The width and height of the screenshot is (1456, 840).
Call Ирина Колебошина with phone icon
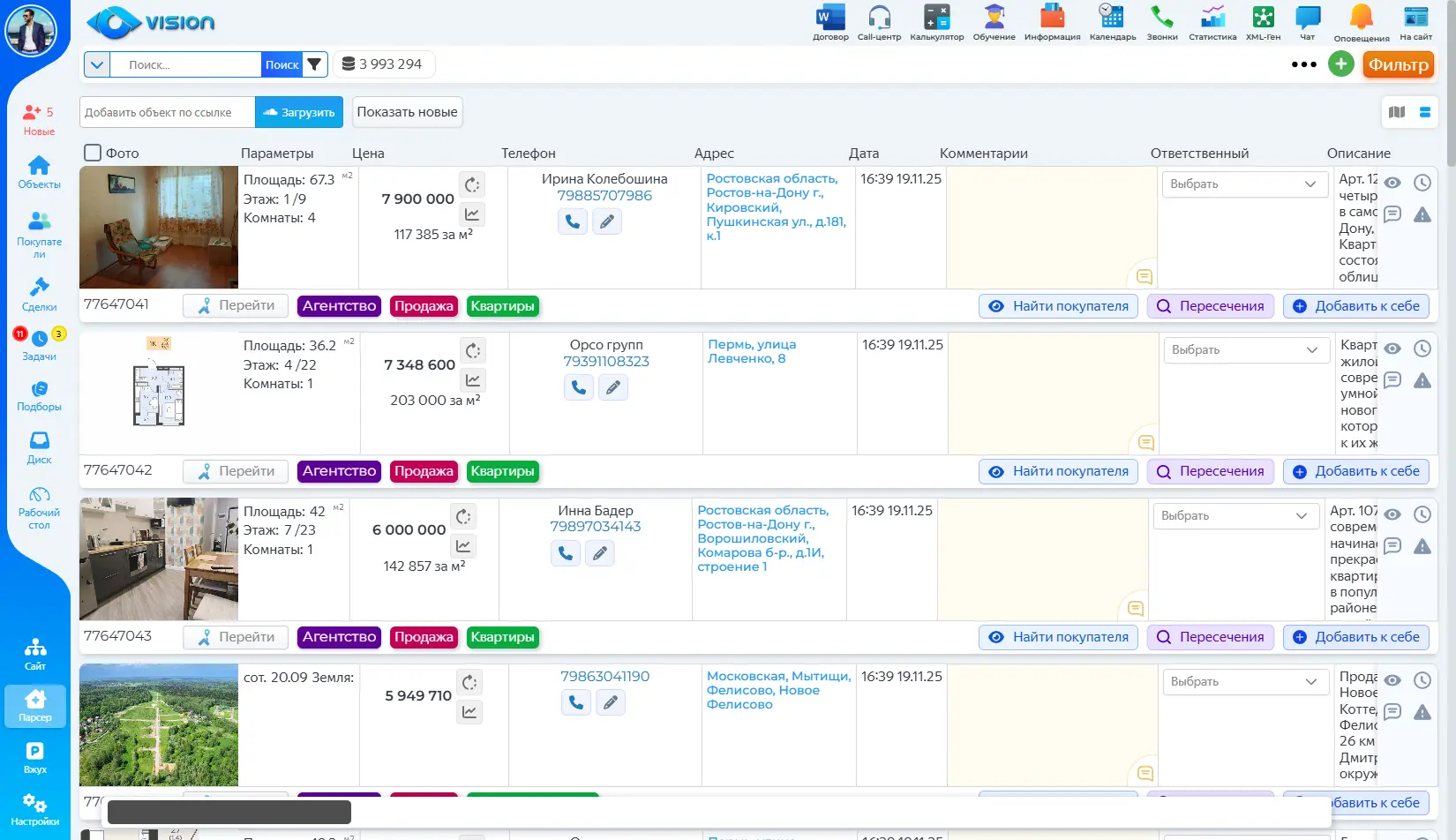(573, 222)
